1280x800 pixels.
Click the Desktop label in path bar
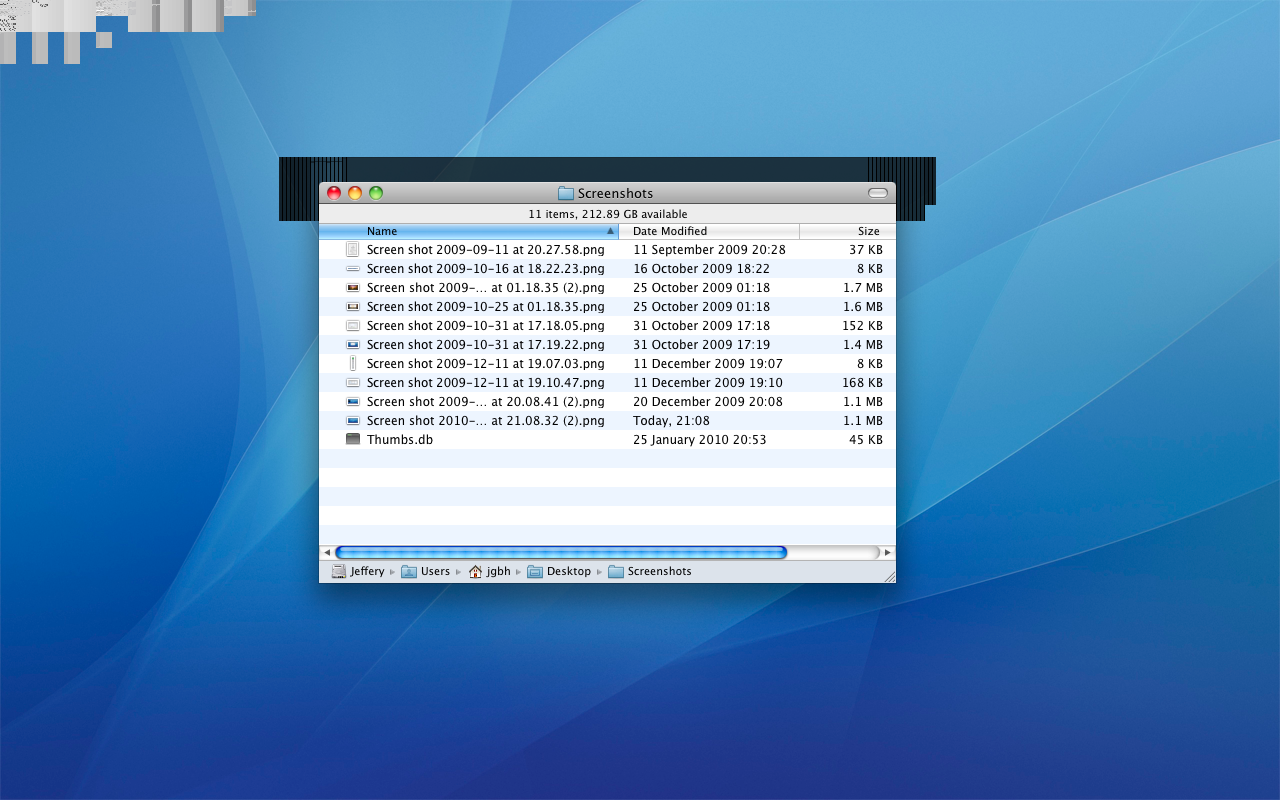pyautogui.click(x=569, y=572)
